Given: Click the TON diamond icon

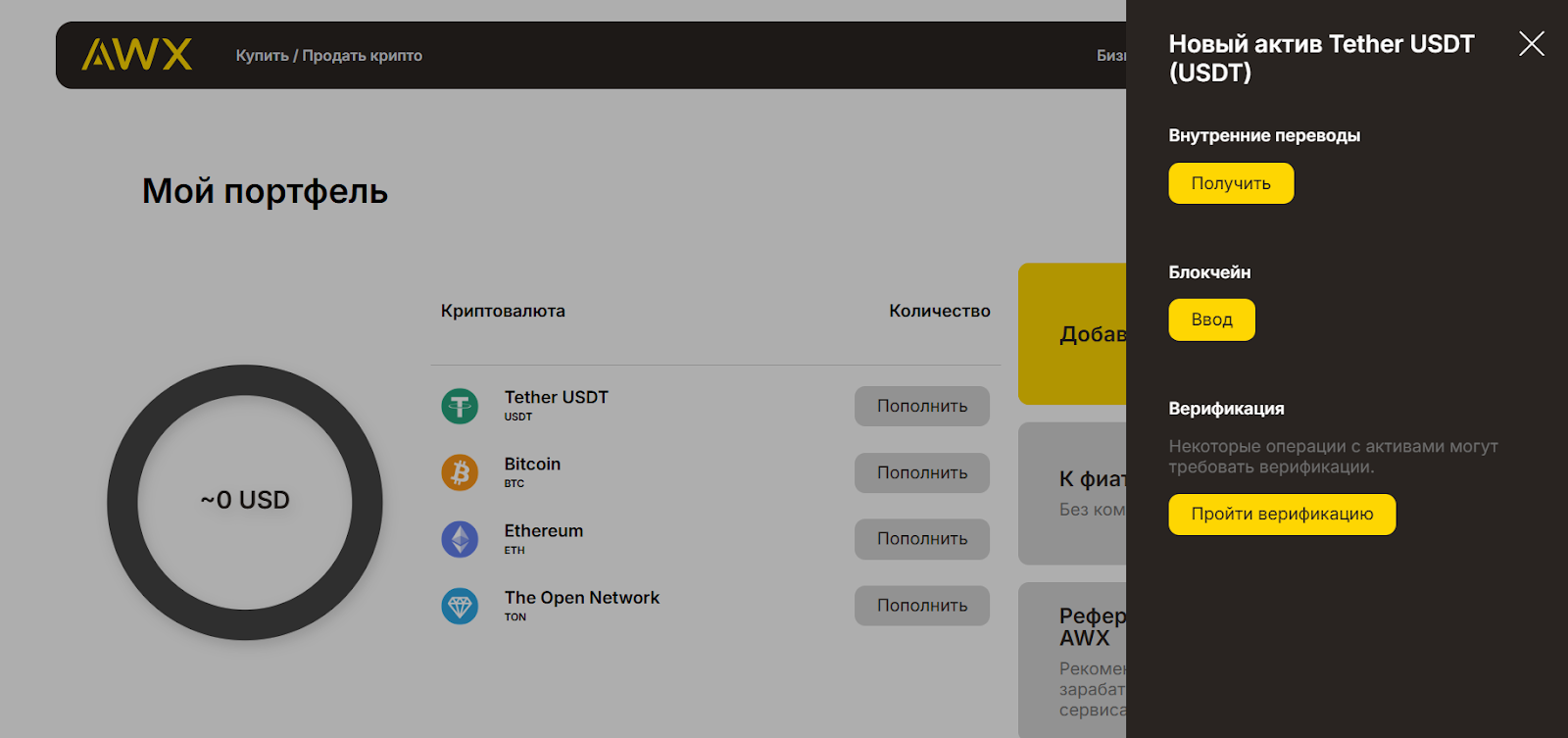Looking at the screenshot, I should pyautogui.click(x=460, y=607).
